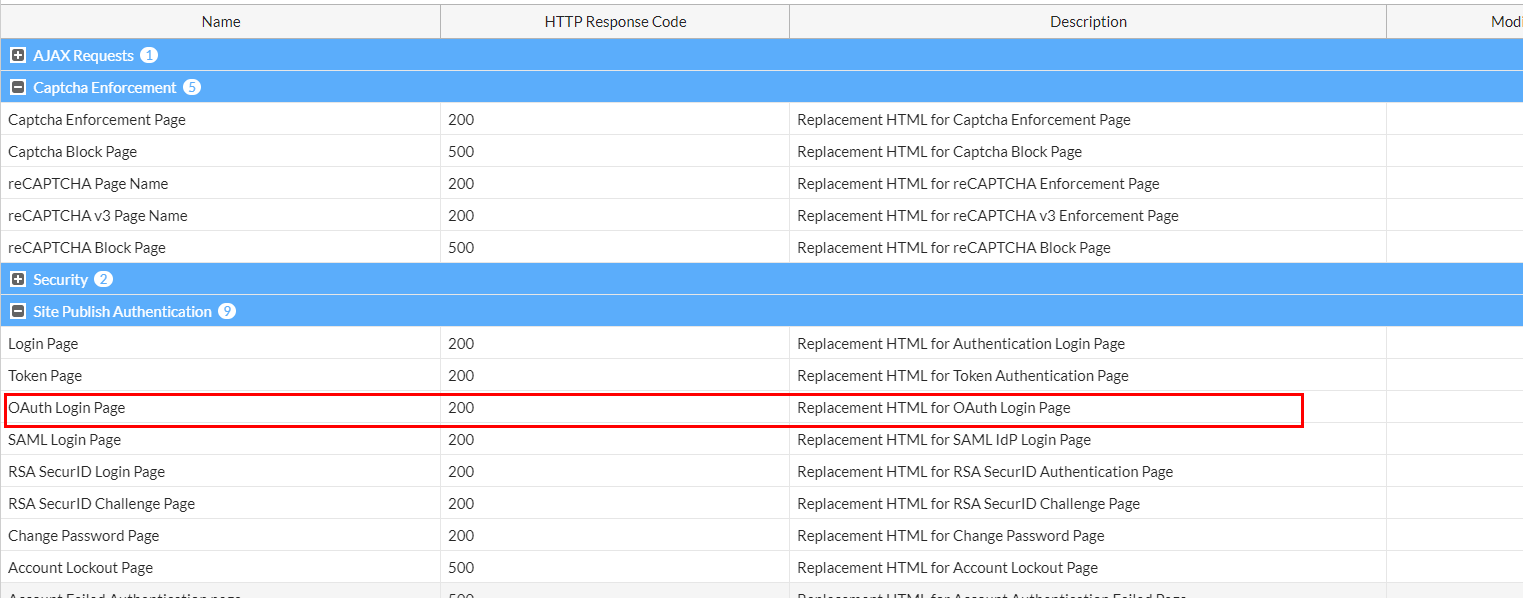Click response code 200 for Captcha Enforcement Page
The image size is (1523, 598).
pyautogui.click(x=461, y=120)
